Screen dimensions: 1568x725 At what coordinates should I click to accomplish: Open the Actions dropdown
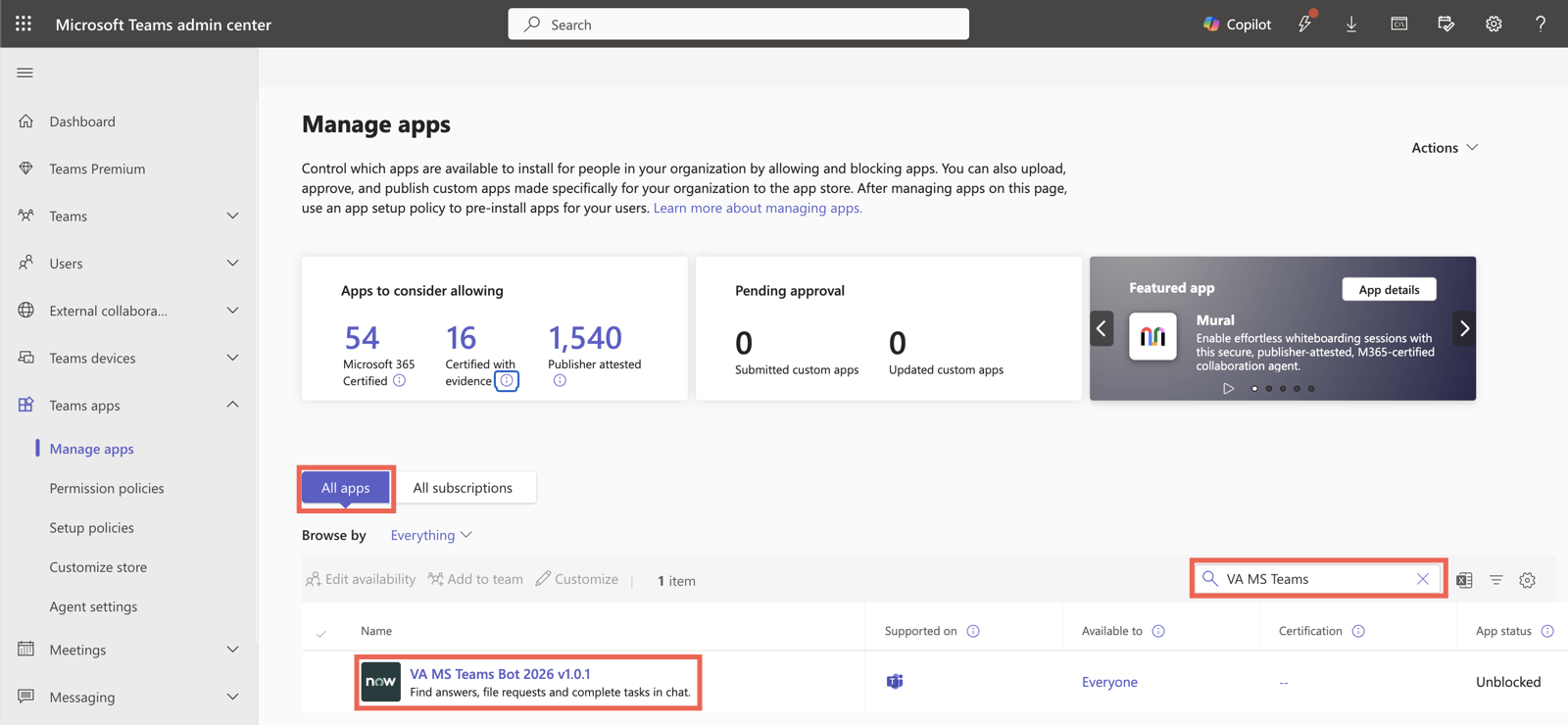(1445, 148)
